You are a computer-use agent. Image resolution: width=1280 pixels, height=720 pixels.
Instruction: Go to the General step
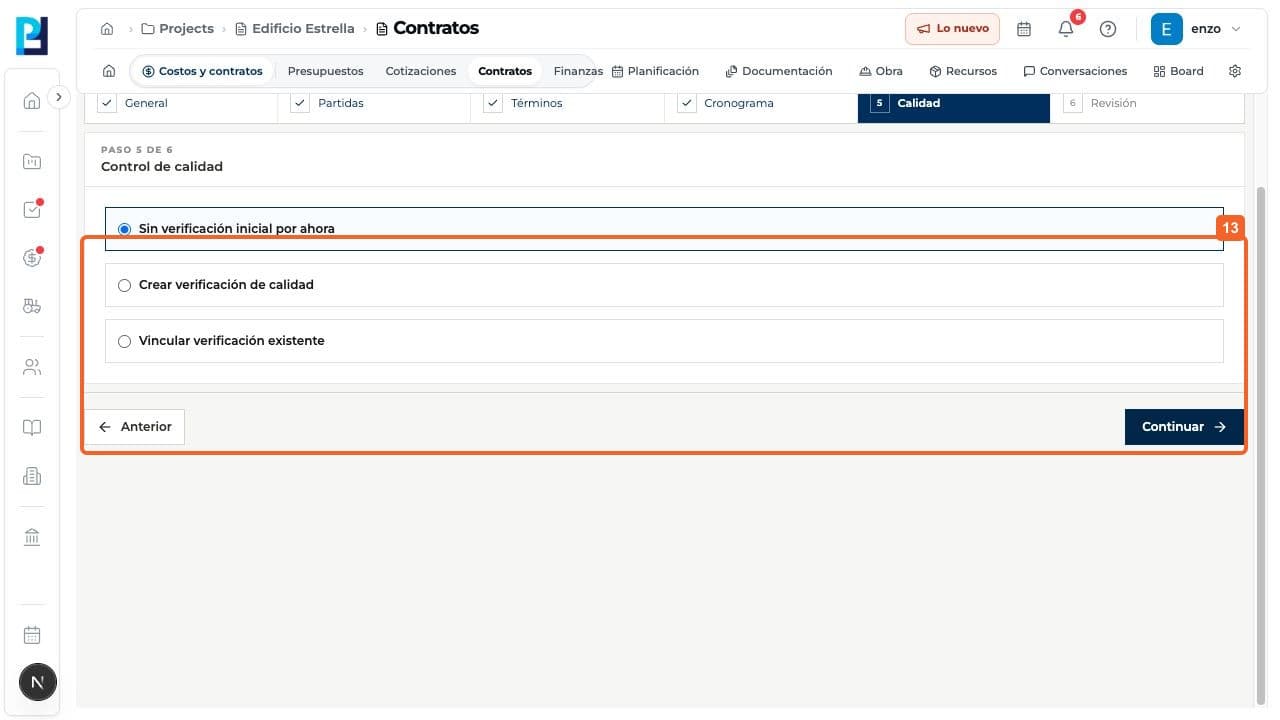181,103
